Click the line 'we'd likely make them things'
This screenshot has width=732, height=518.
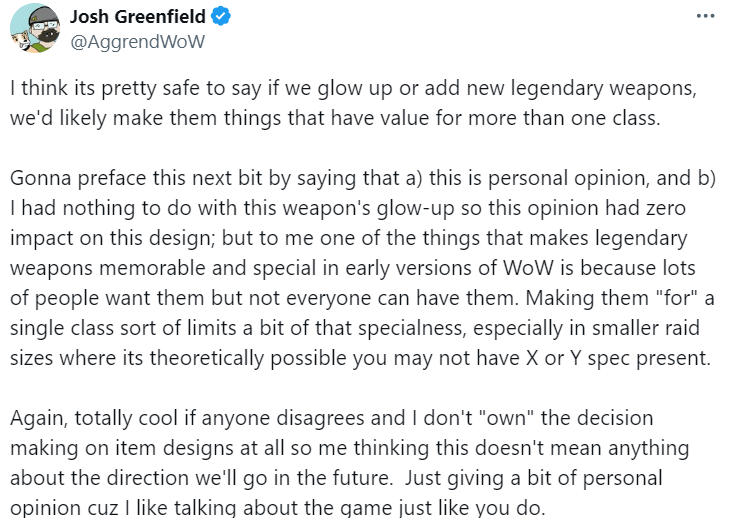(x=335, y=118)
